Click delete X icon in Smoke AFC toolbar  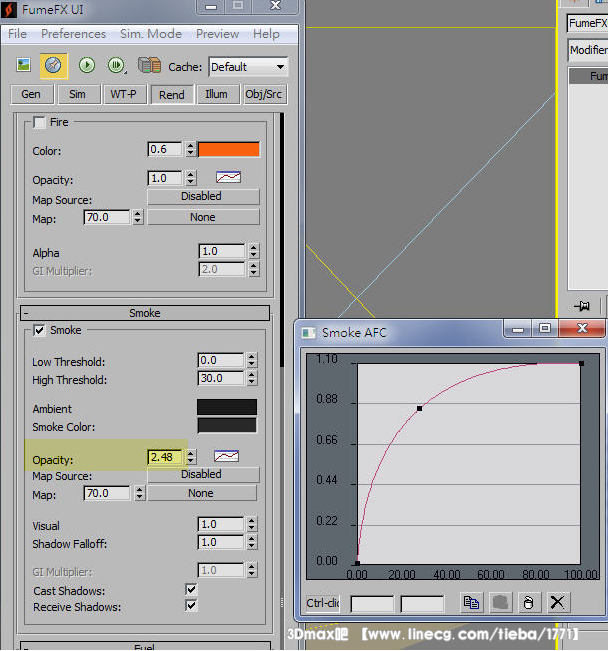pyautogui.click(x=558, y=602)
